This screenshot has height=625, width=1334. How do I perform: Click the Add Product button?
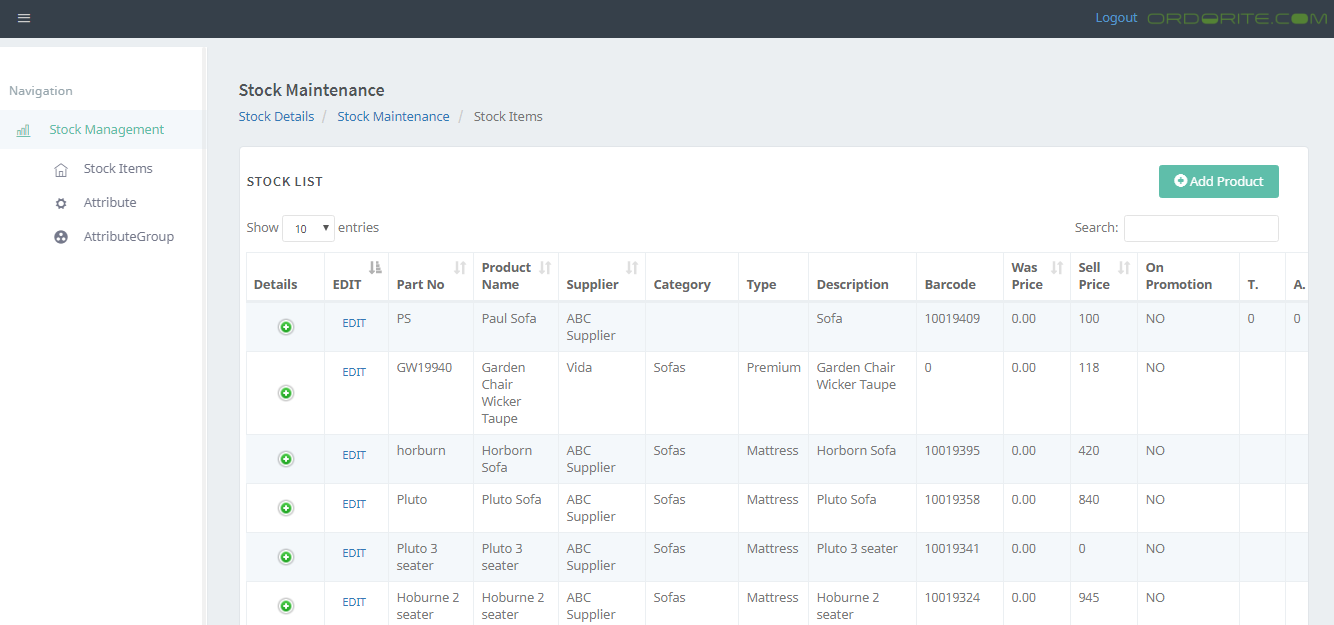1218,181
